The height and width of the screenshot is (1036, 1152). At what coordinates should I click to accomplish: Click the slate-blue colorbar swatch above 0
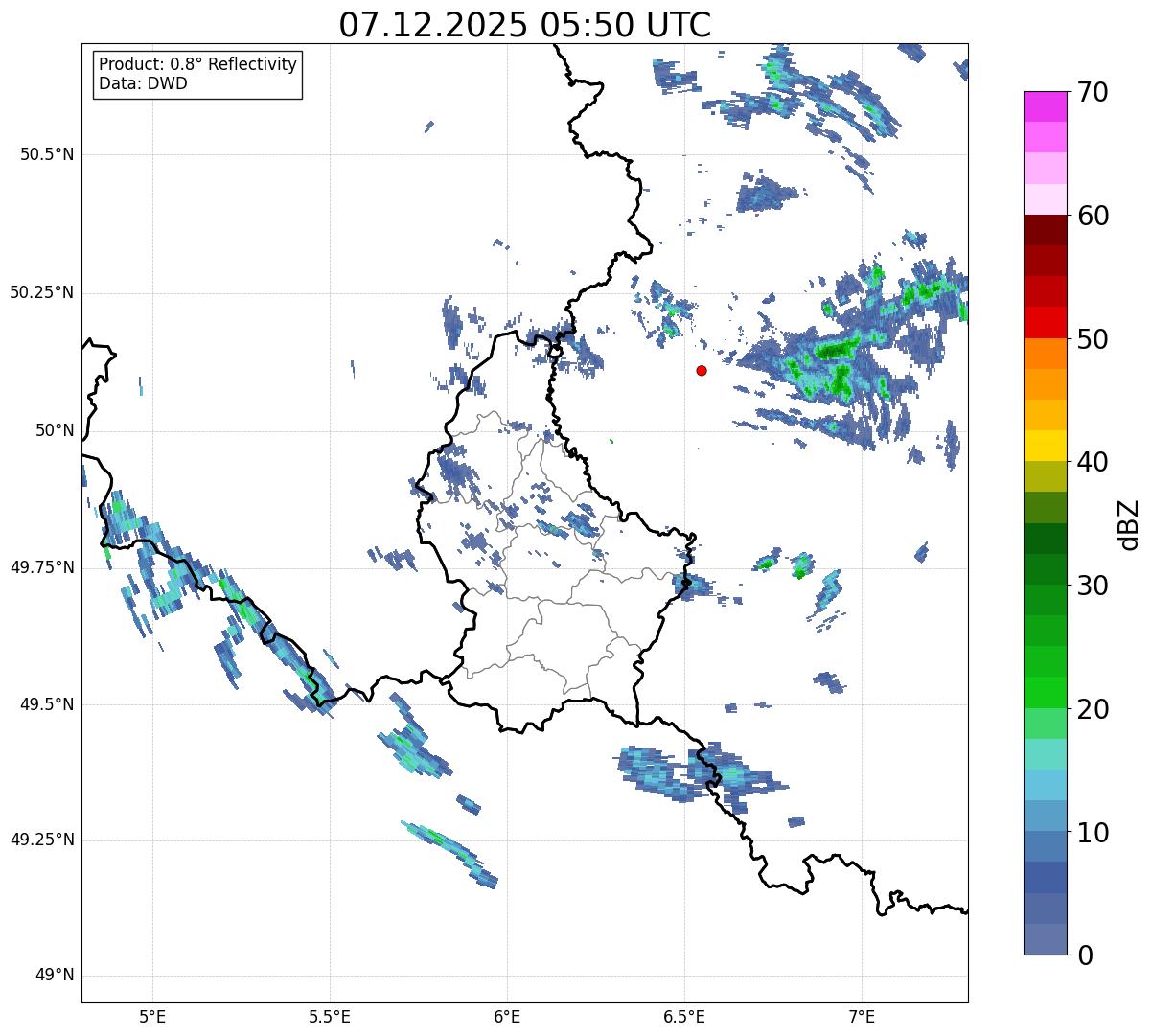(1046, 939)
